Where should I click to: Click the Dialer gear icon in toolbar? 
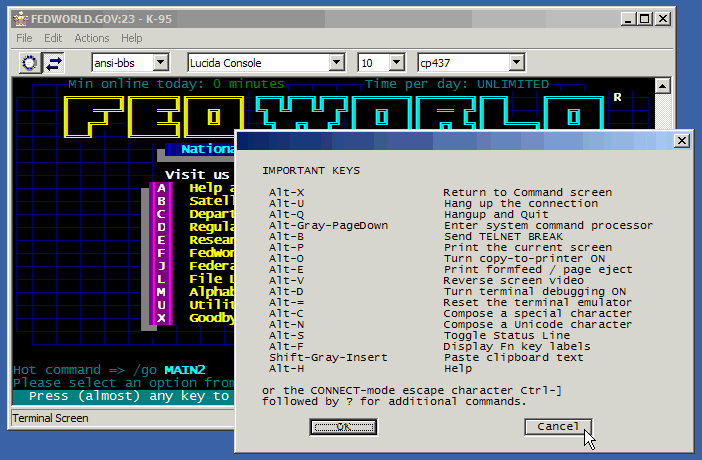click(30, 63)
